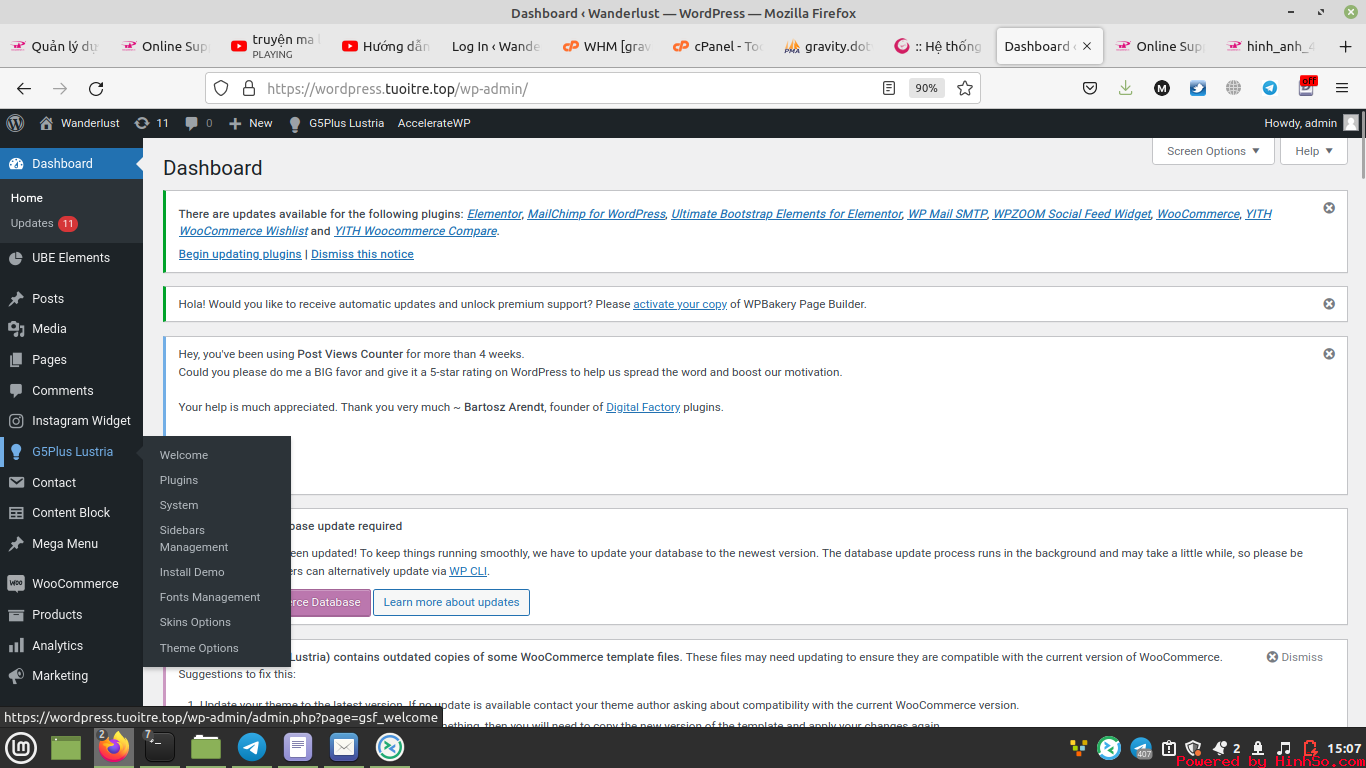Dismiss the WPBakery activation notice

tap(1329, 304)
